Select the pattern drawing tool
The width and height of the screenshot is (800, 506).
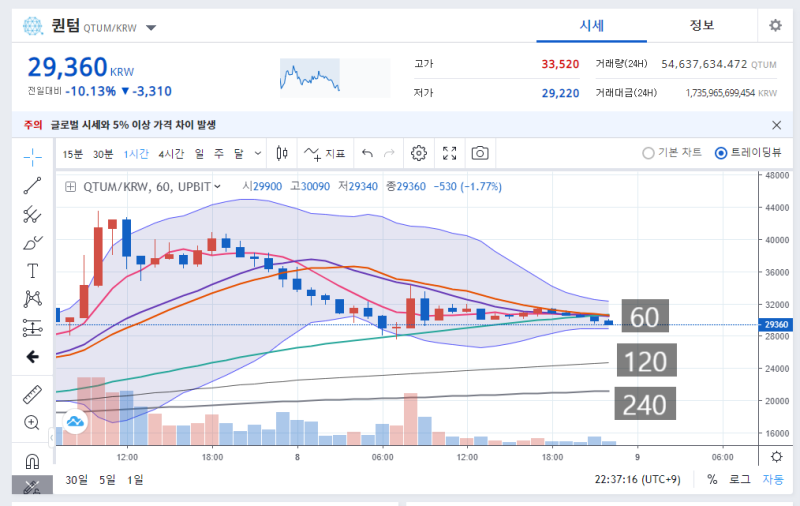33,299
